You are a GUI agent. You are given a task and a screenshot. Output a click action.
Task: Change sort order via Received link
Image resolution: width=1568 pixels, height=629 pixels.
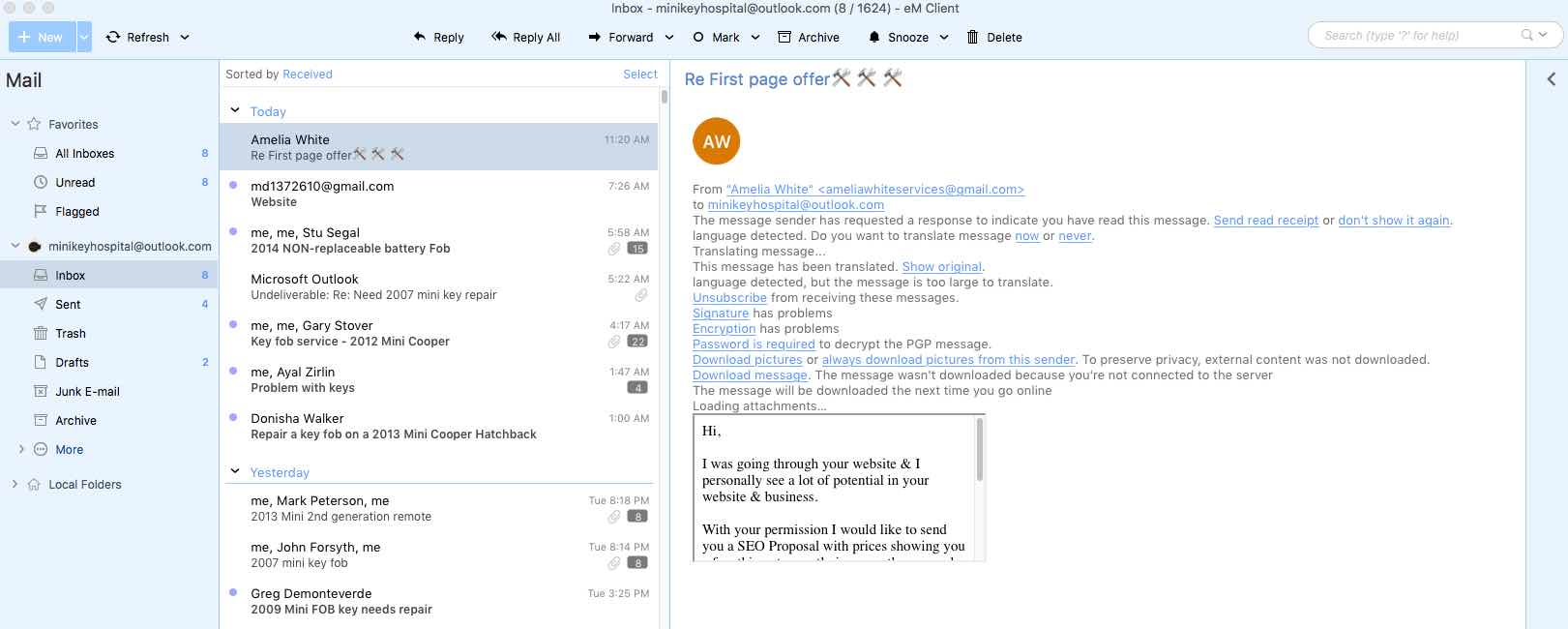pos(307,75)
